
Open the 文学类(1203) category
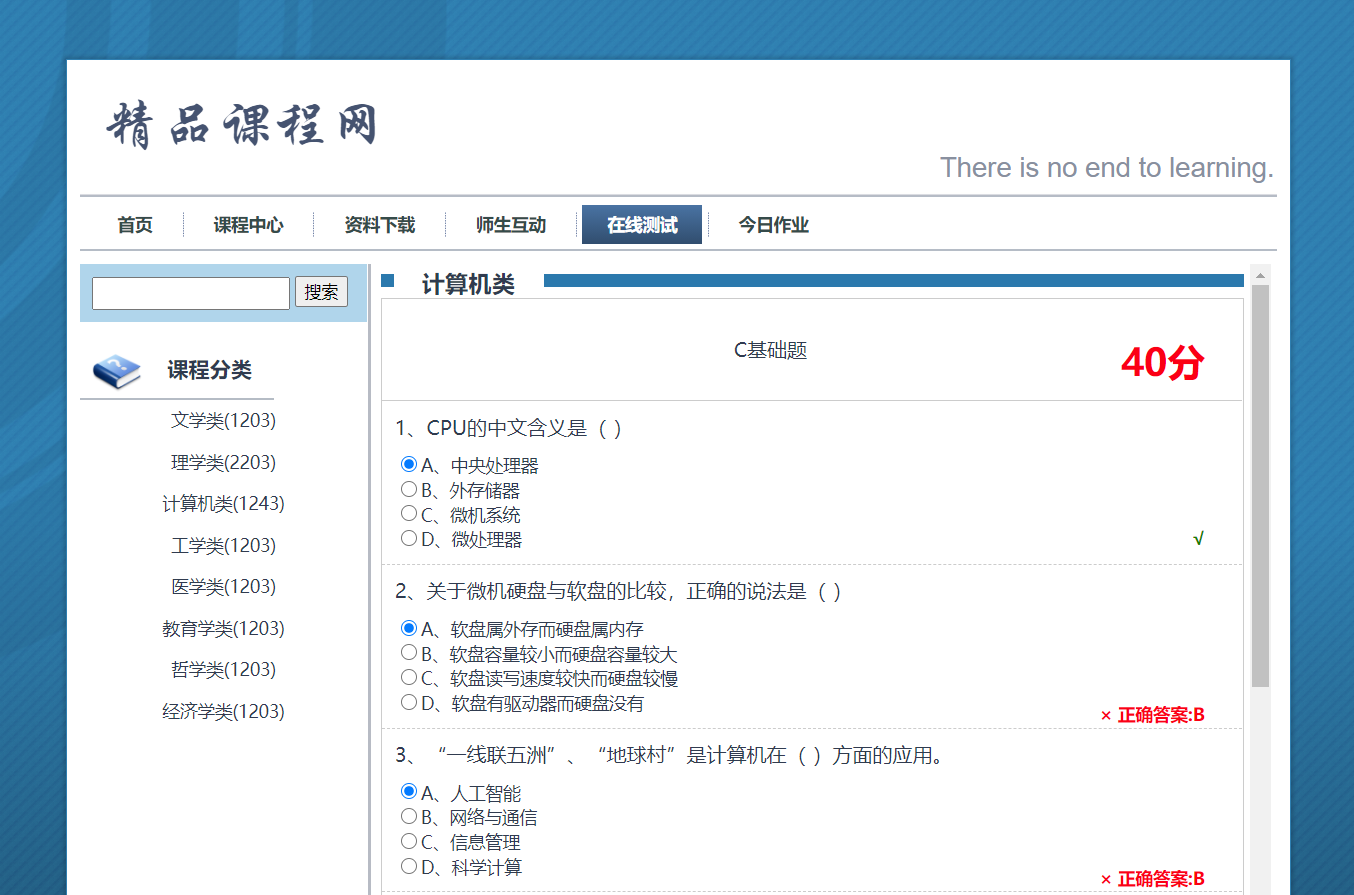pos(223,420)
